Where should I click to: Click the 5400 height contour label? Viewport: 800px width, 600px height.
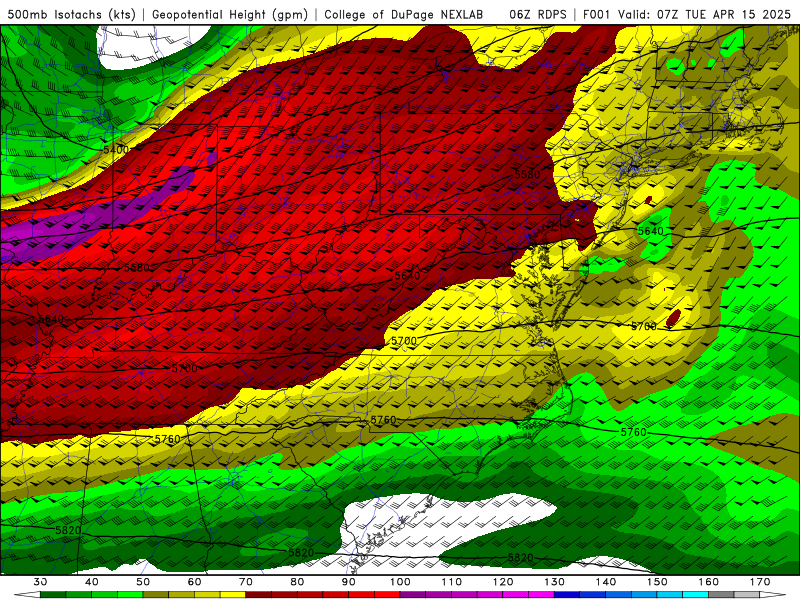(x=116, y=150)
